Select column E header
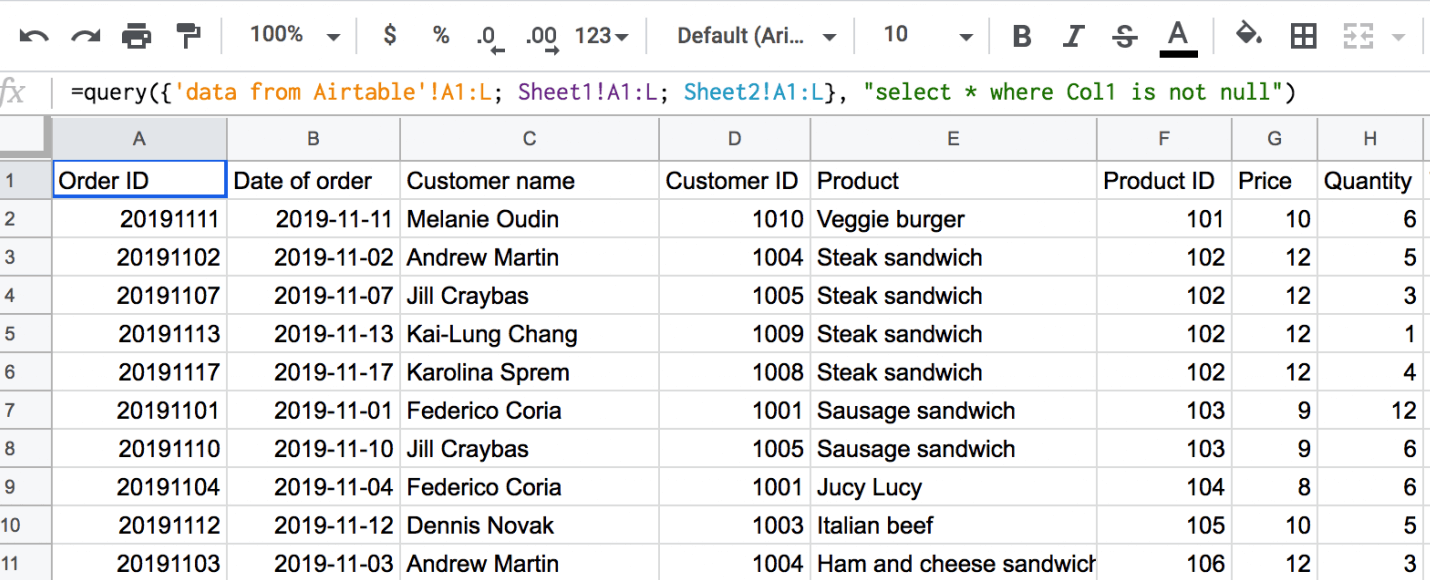The height and width of the screenshot is (580, 1430). pyautogui.click(x=953, y=139)
